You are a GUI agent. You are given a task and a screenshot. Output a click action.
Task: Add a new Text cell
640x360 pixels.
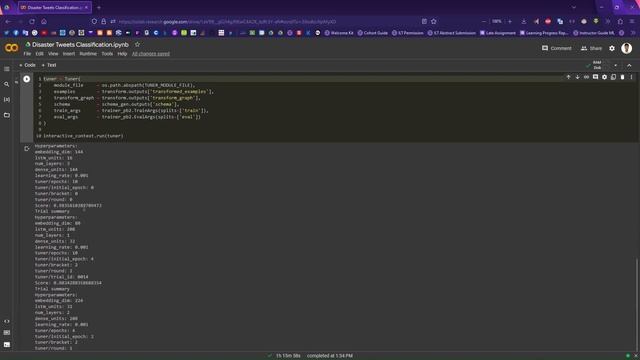click(49, 65)
